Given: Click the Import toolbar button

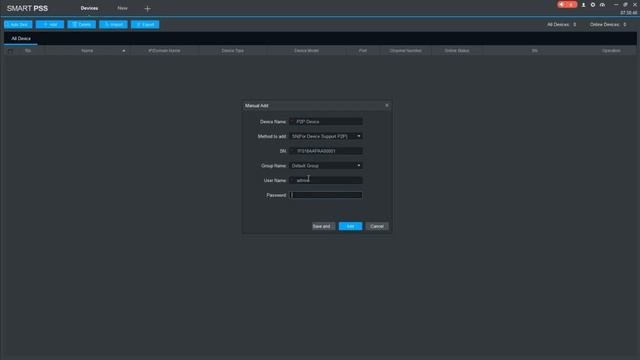Looking at the screenshot, I should click(113, 24).
